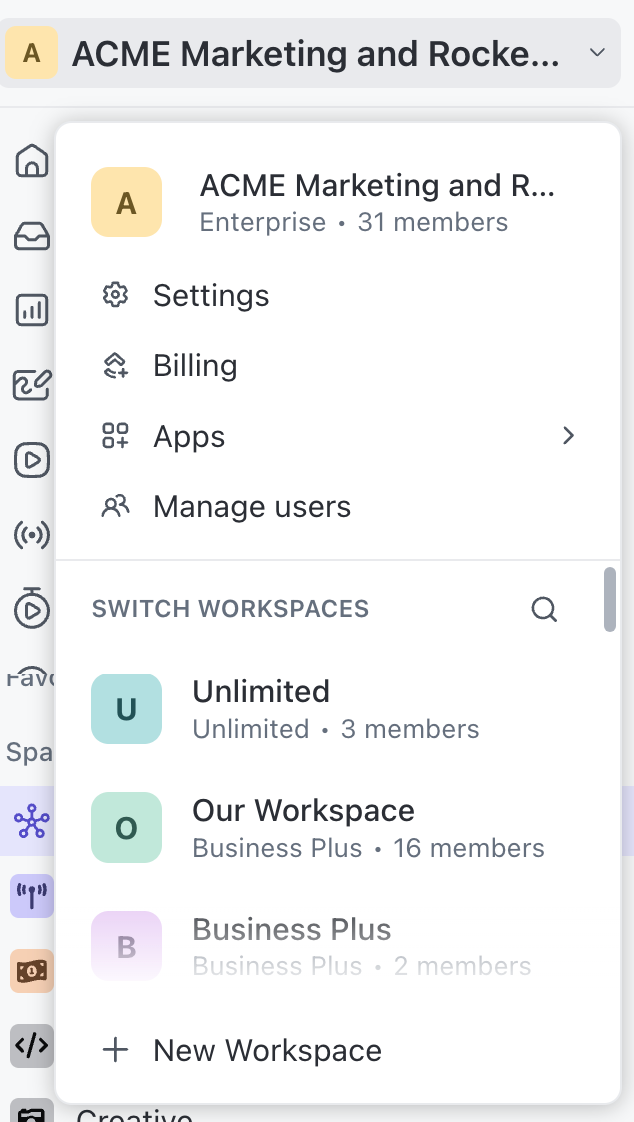Image resolution: width=634 pixels, height=1122 pixels.
Task: Open the Home icon in sidebar
Action: coord(32,160)
